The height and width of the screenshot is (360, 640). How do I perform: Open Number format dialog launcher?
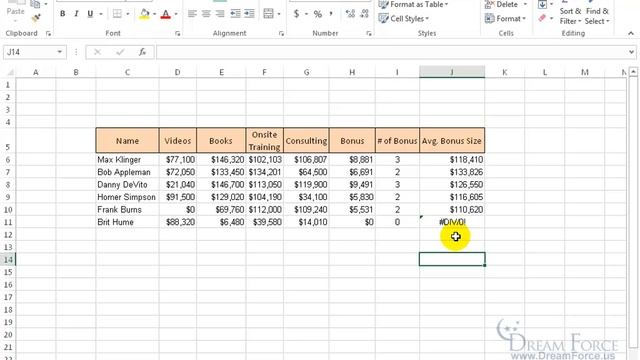point(369,33)
